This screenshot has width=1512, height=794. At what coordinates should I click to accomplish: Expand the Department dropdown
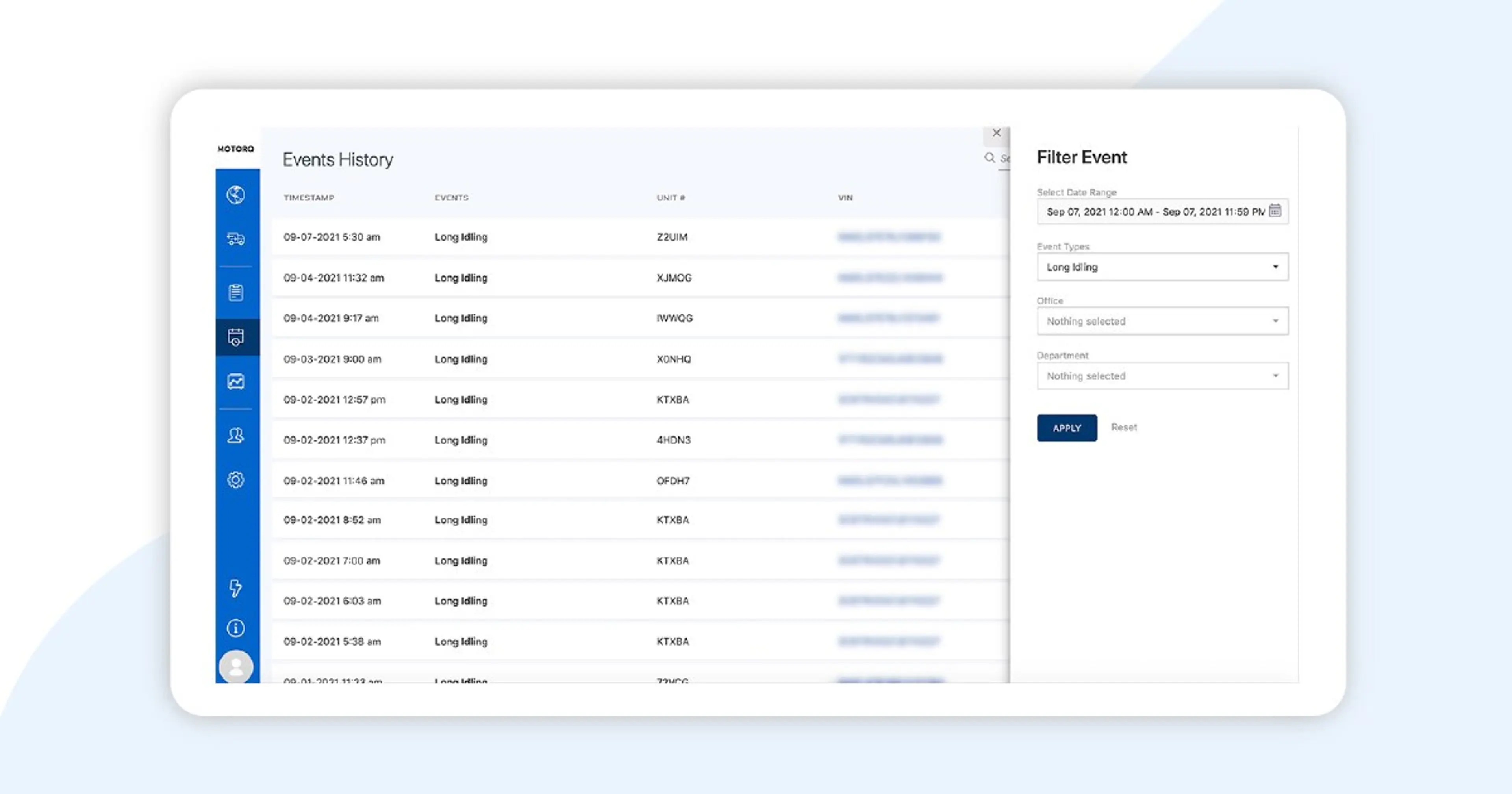coord(1162,376)
